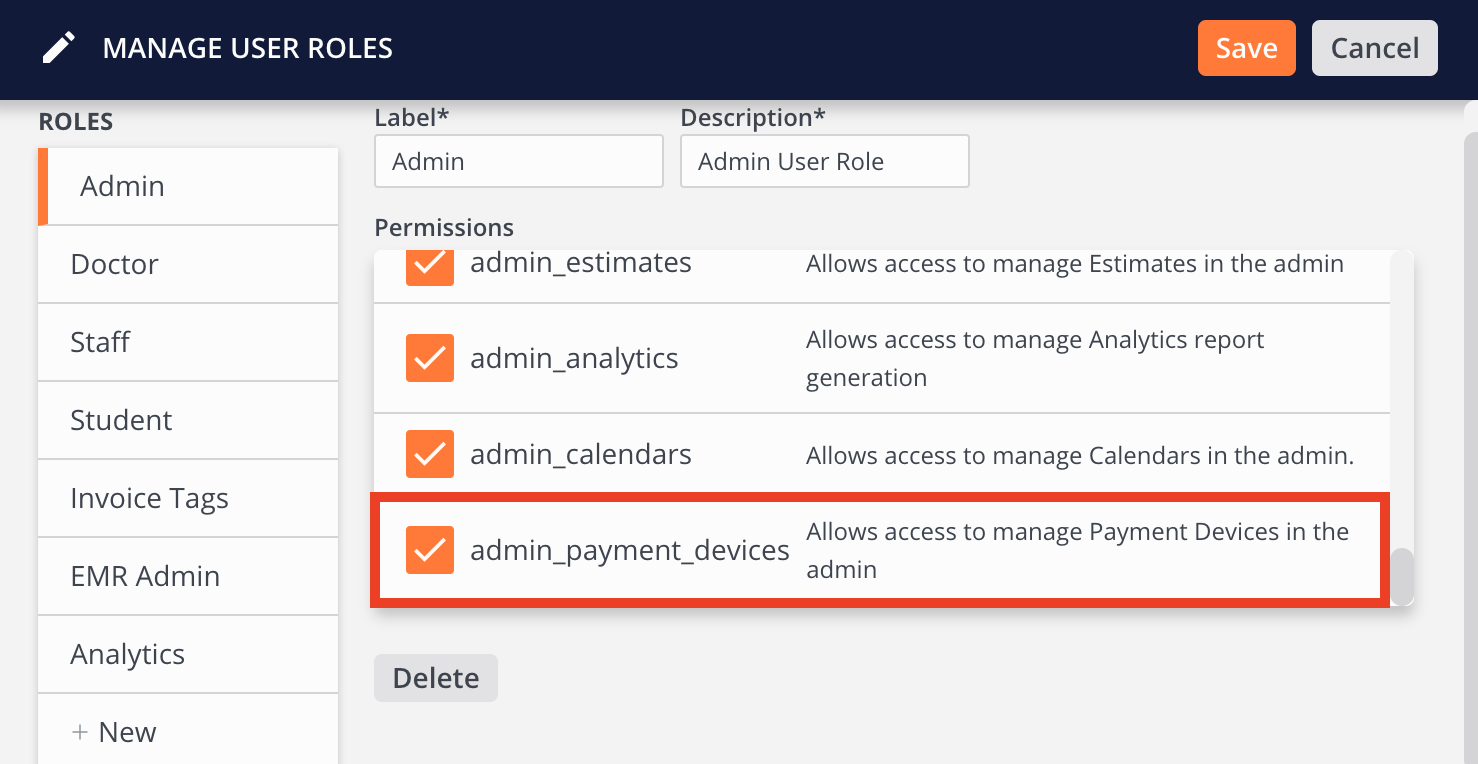The width and height of the screenshot is (1478, 764).
Task: Open the Invoice Tags role
Action: tap(188, 498)
